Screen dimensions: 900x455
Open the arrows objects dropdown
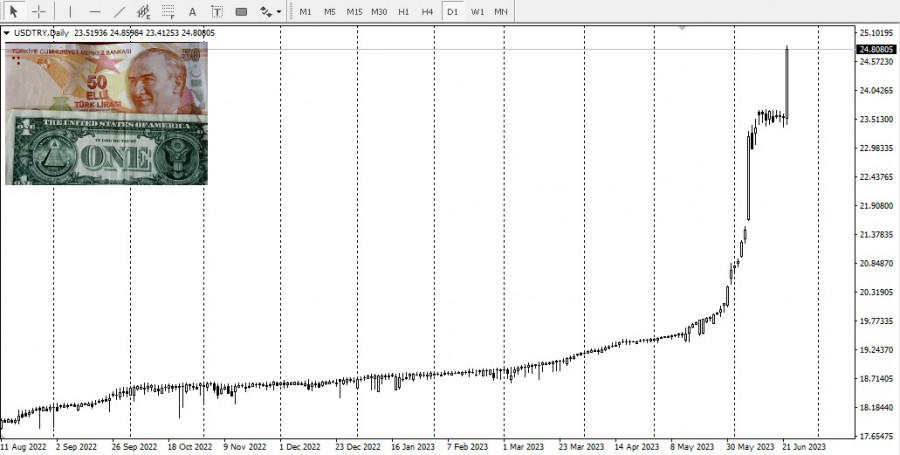point(270,11)
